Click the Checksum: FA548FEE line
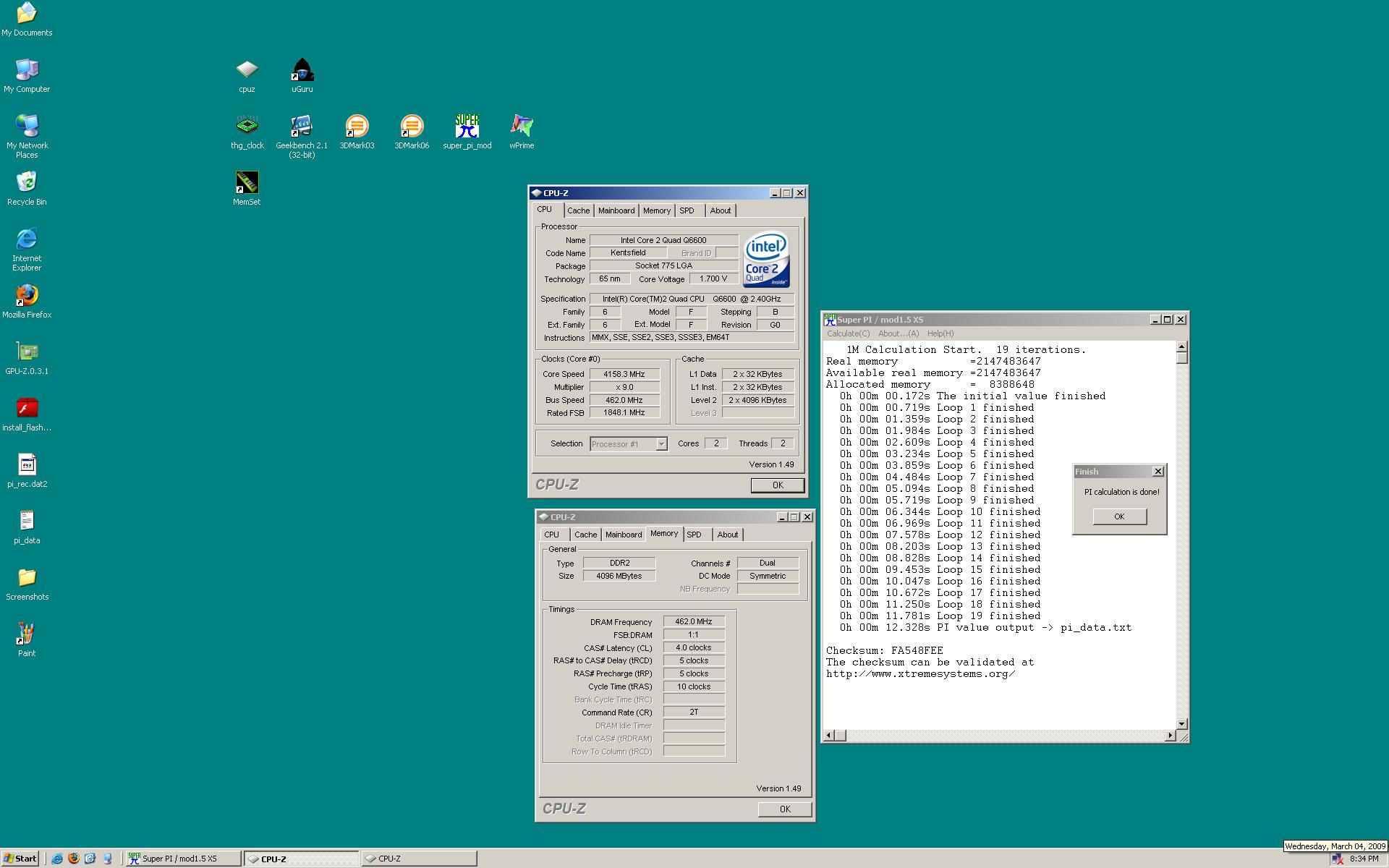 click(x=885, y=650)
